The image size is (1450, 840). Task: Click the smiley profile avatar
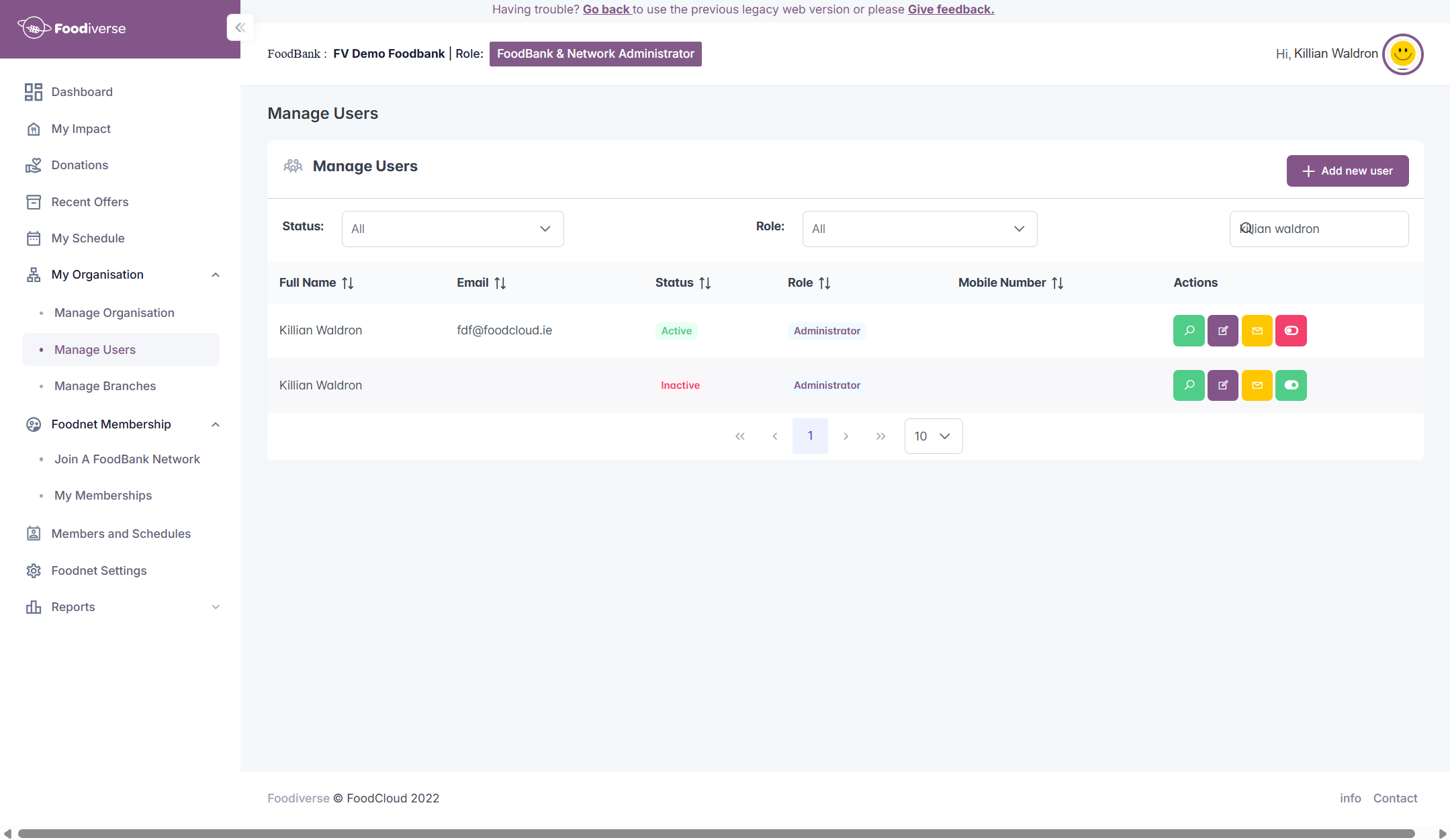1402,54
